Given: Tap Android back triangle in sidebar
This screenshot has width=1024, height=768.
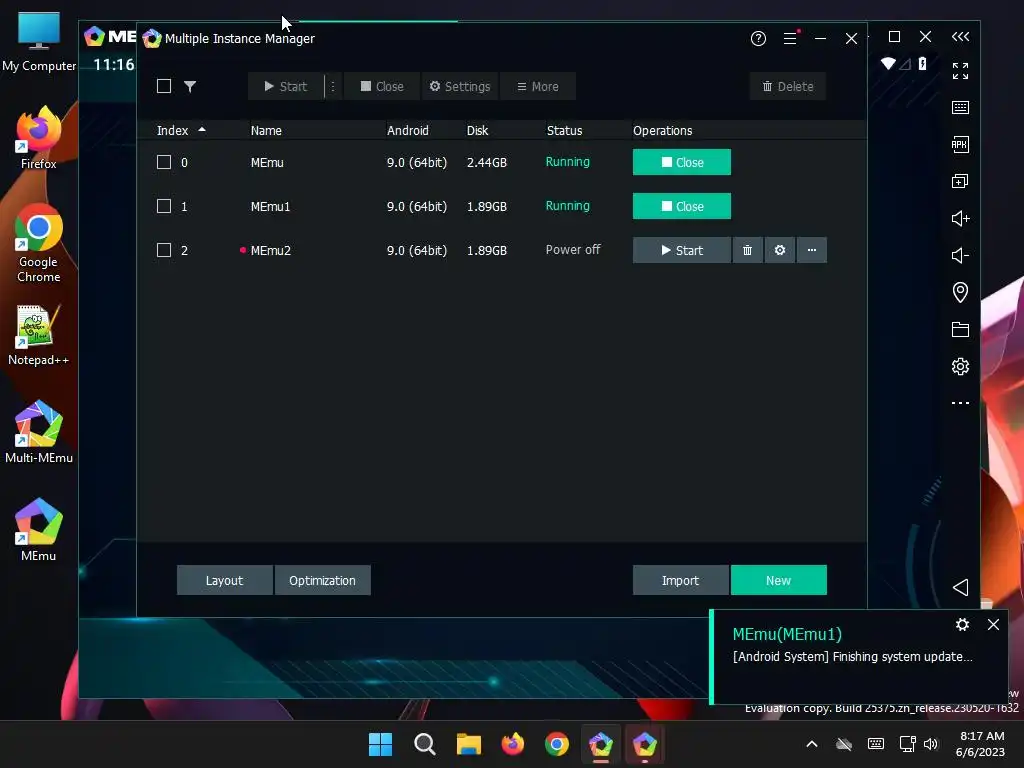Looking at the screenshot, I should [x=960, y=587].
